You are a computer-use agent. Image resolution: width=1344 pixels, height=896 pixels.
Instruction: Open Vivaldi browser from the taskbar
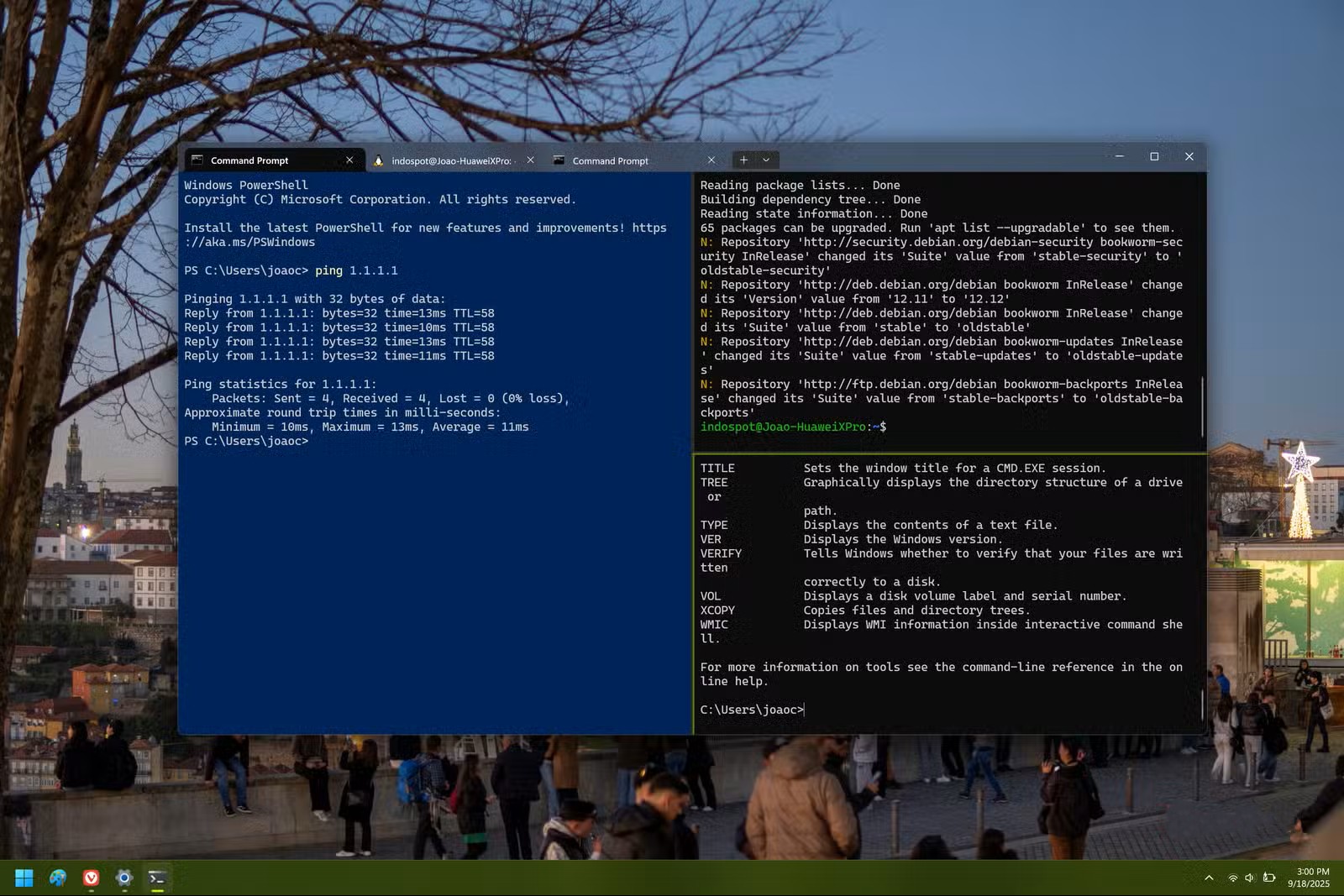(x=91, y=878)
